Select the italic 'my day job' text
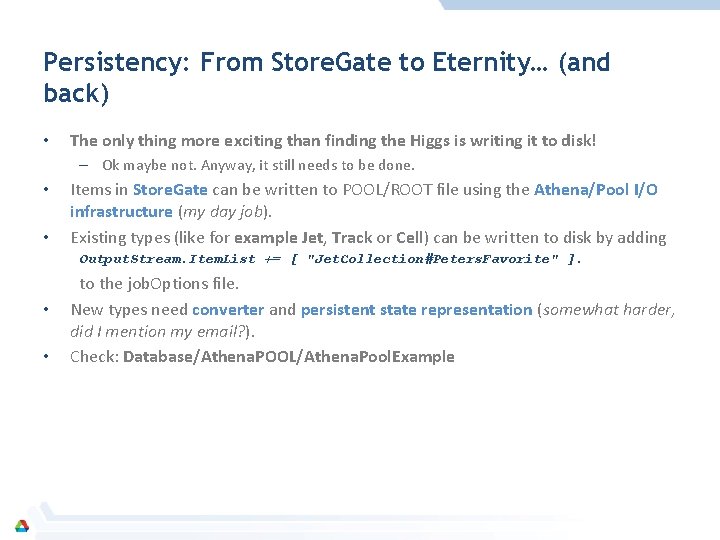Viewport: 720px width, 540px height. point(223,212)
